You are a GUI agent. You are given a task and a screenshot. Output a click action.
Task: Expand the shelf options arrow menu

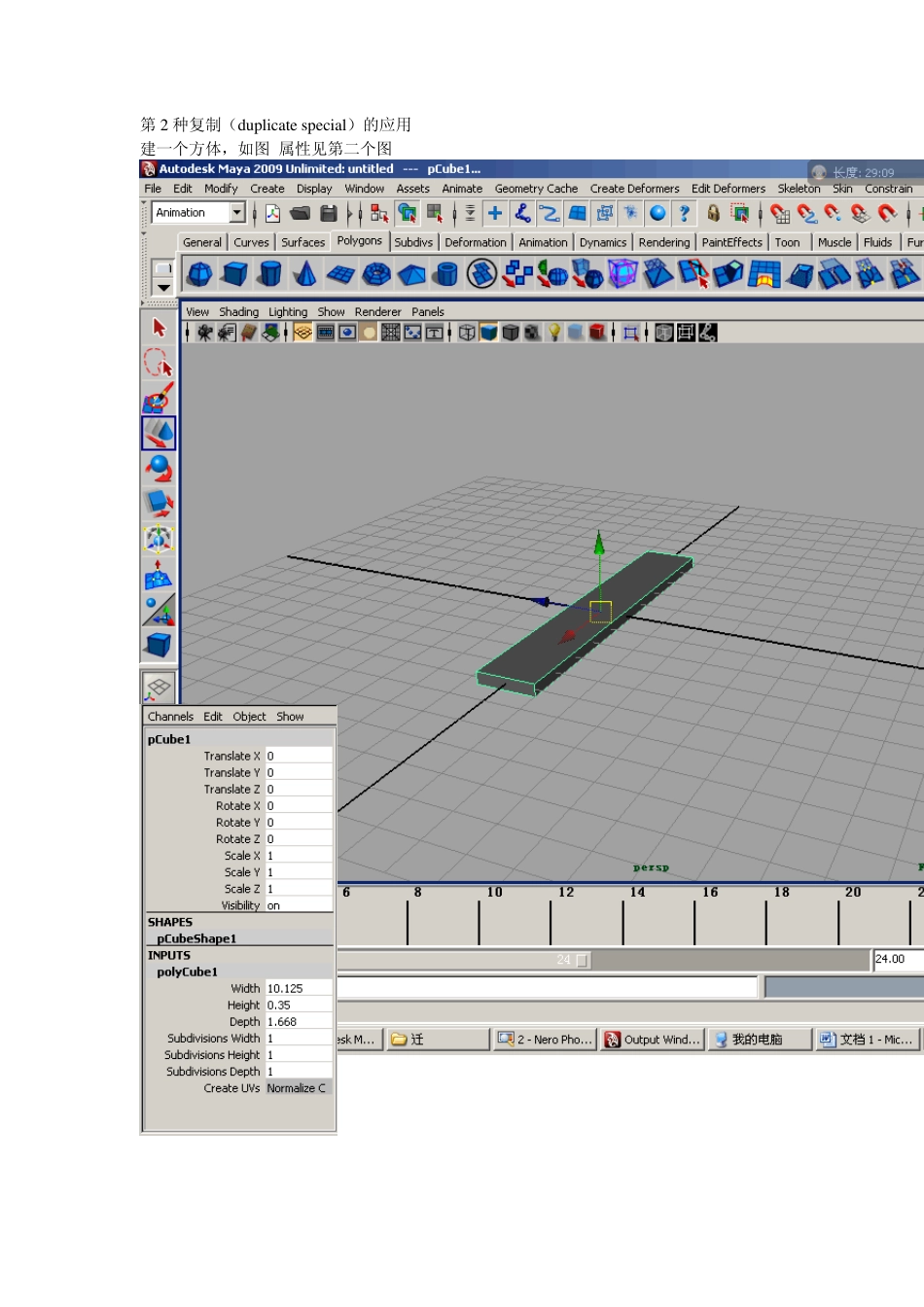[163, 288]
